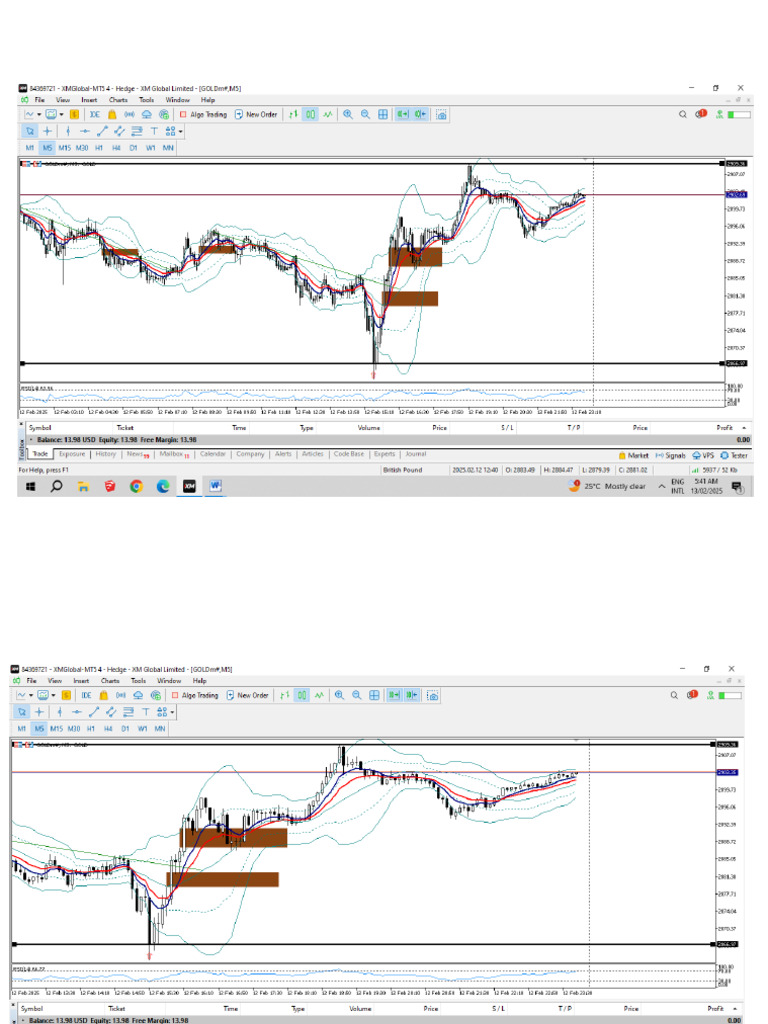This screenshot has width=768, height=1024.
Task: Toggle chart shift in lower window
Action: coord(412,695)
